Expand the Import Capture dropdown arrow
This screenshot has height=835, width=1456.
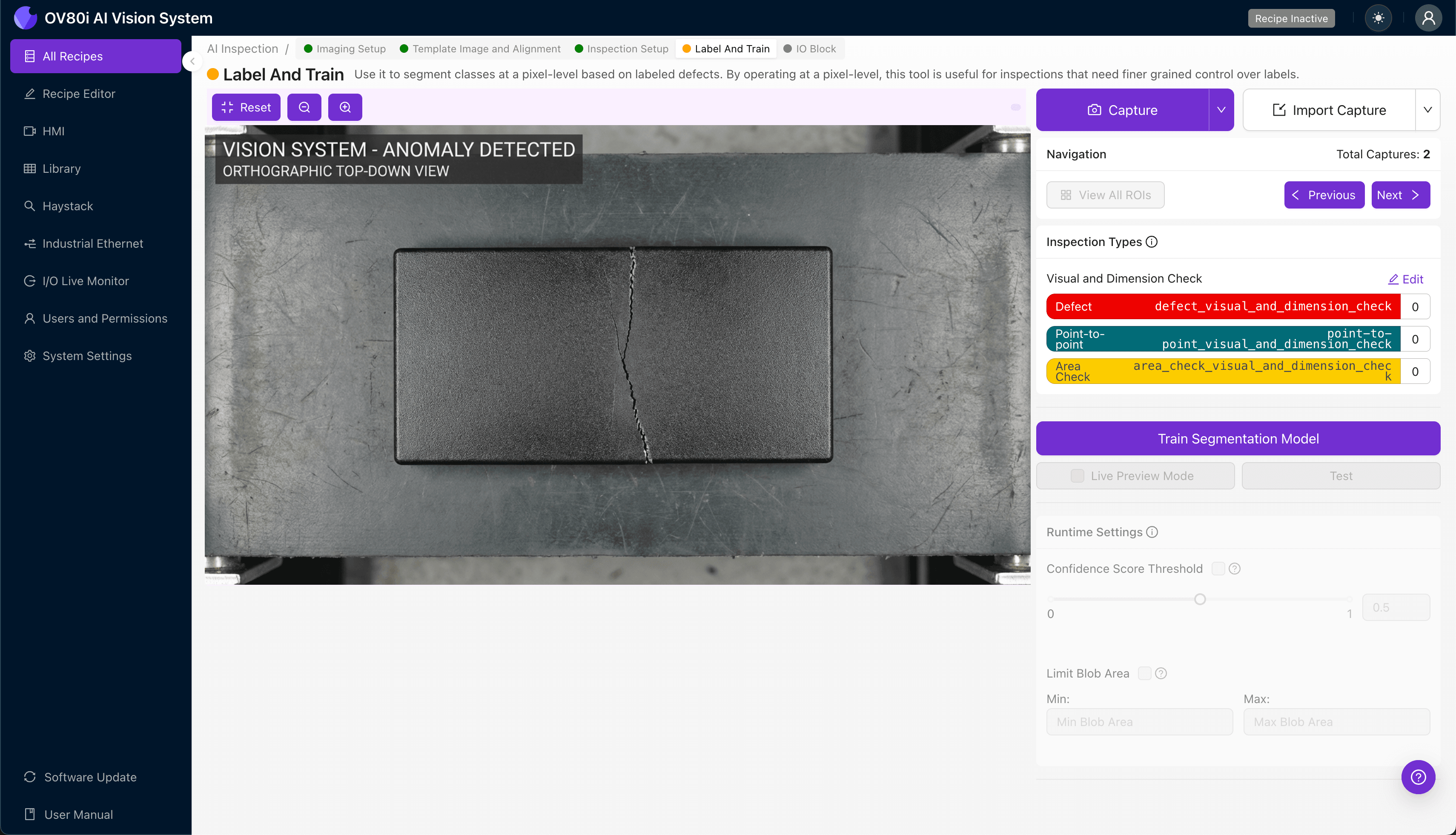click(x=1427, y=110)
